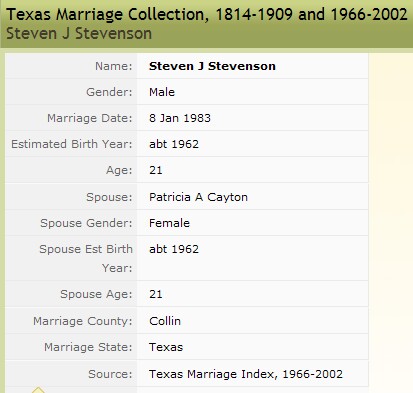
Task: Click the Spouse Gender value Female
Action: point(169,223)
